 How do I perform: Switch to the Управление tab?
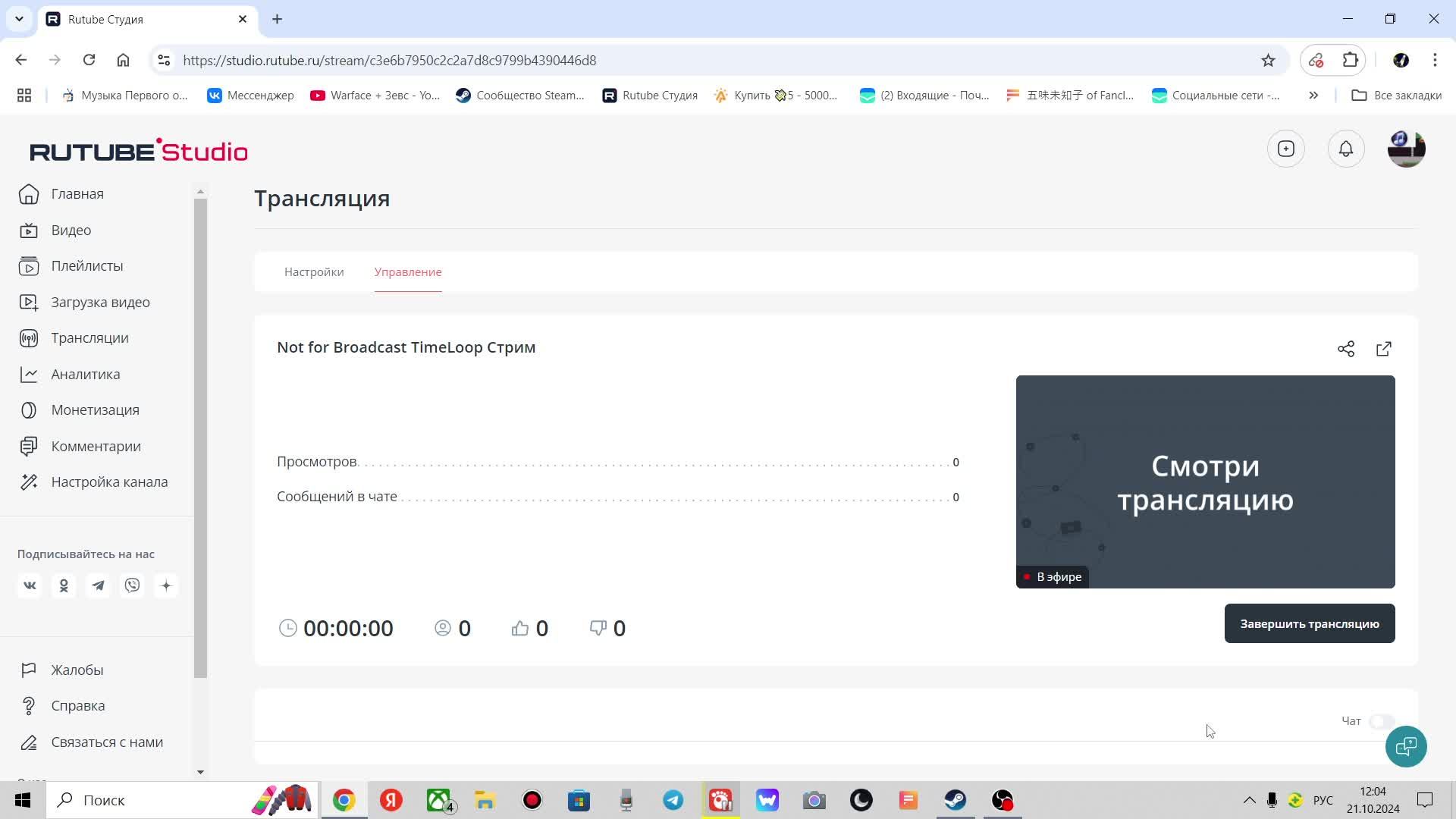click(408, 271)
